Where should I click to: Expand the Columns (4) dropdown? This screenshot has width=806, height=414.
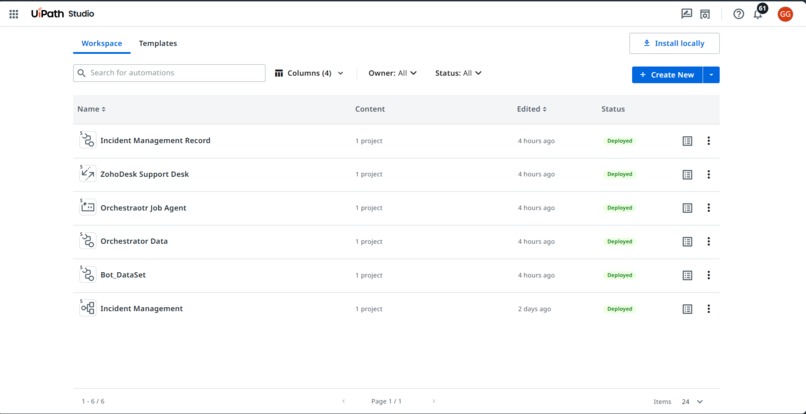(x=309, y=73)
